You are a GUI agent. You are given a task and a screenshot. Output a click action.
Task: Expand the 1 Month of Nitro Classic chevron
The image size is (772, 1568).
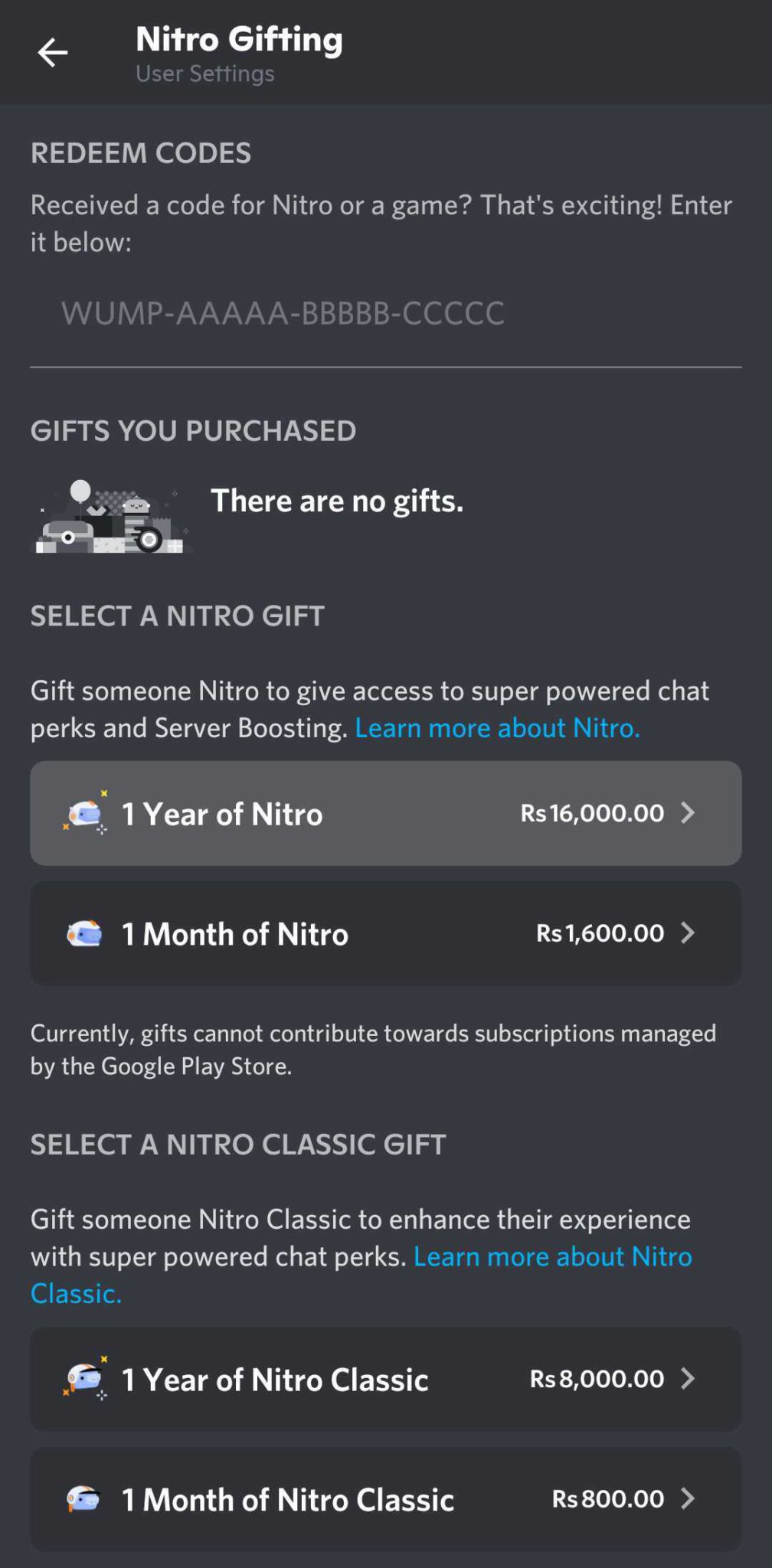pos(688,1500)
